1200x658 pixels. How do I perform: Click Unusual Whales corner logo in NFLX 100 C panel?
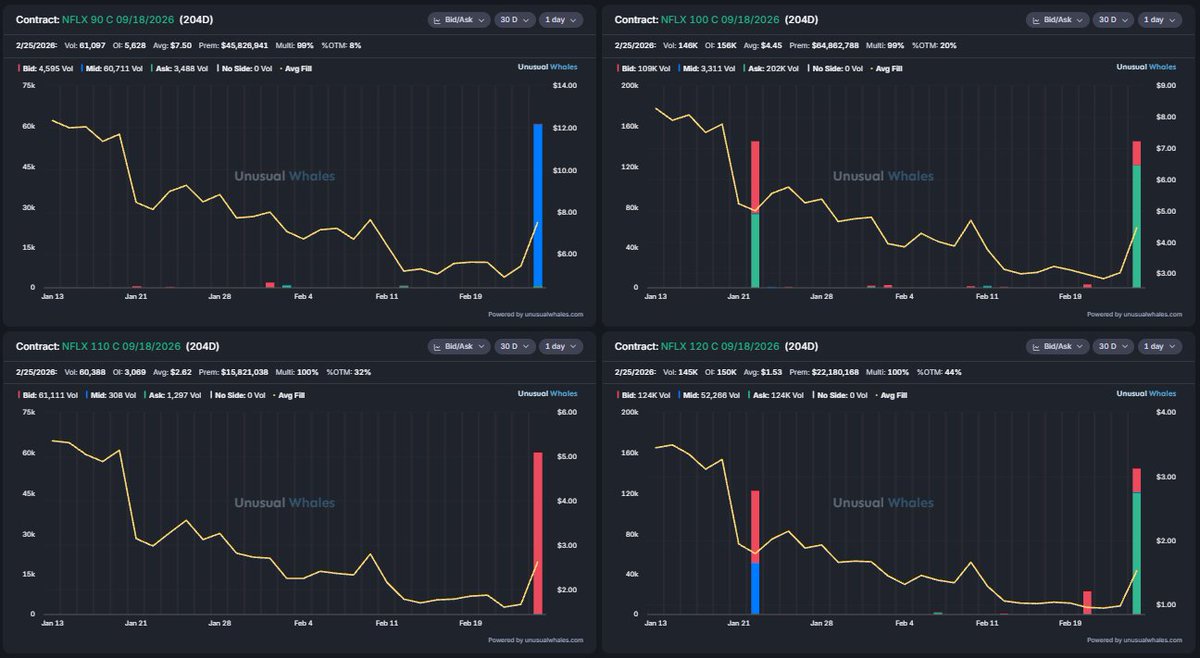coord(1148,68)
